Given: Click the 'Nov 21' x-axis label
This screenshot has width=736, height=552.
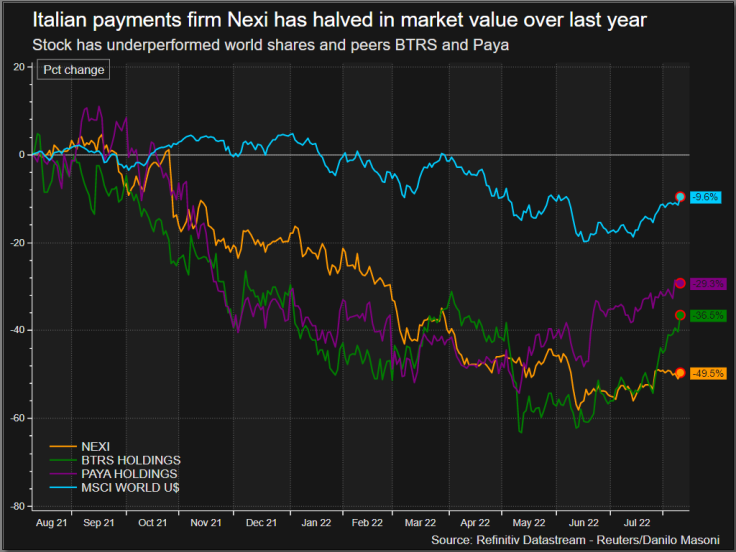Looking at the screenshot, I should click(206, 522).
